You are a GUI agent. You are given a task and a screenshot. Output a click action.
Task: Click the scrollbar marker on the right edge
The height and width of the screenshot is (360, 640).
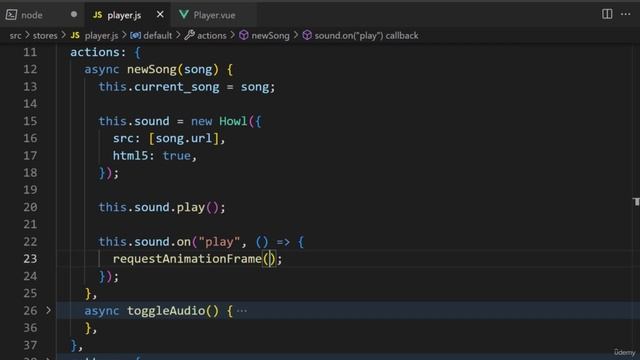pos(636,202)
